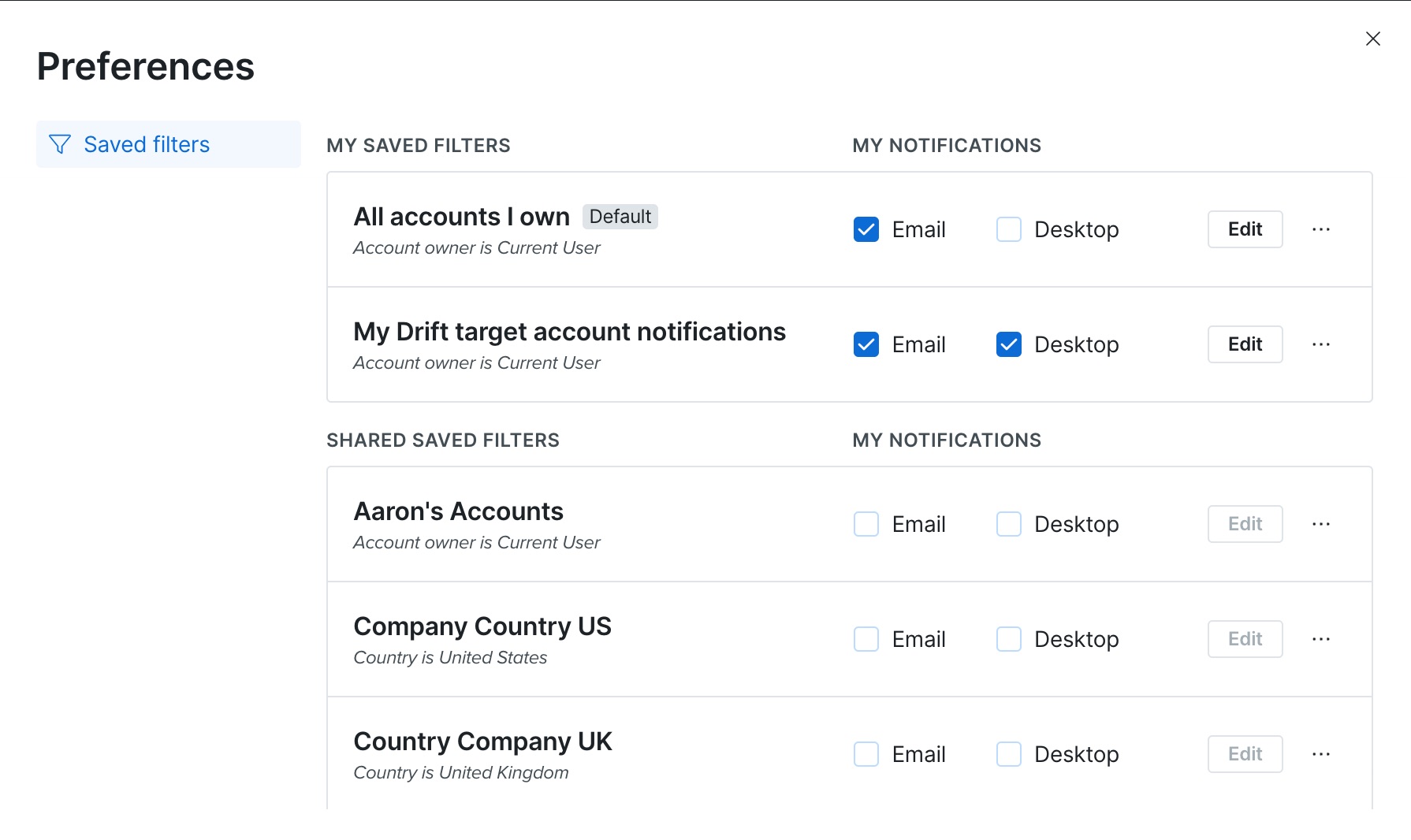Check Desktop for Country Company UK
The width and height of the screenshot is (1411, 840).
point(1009,754)
